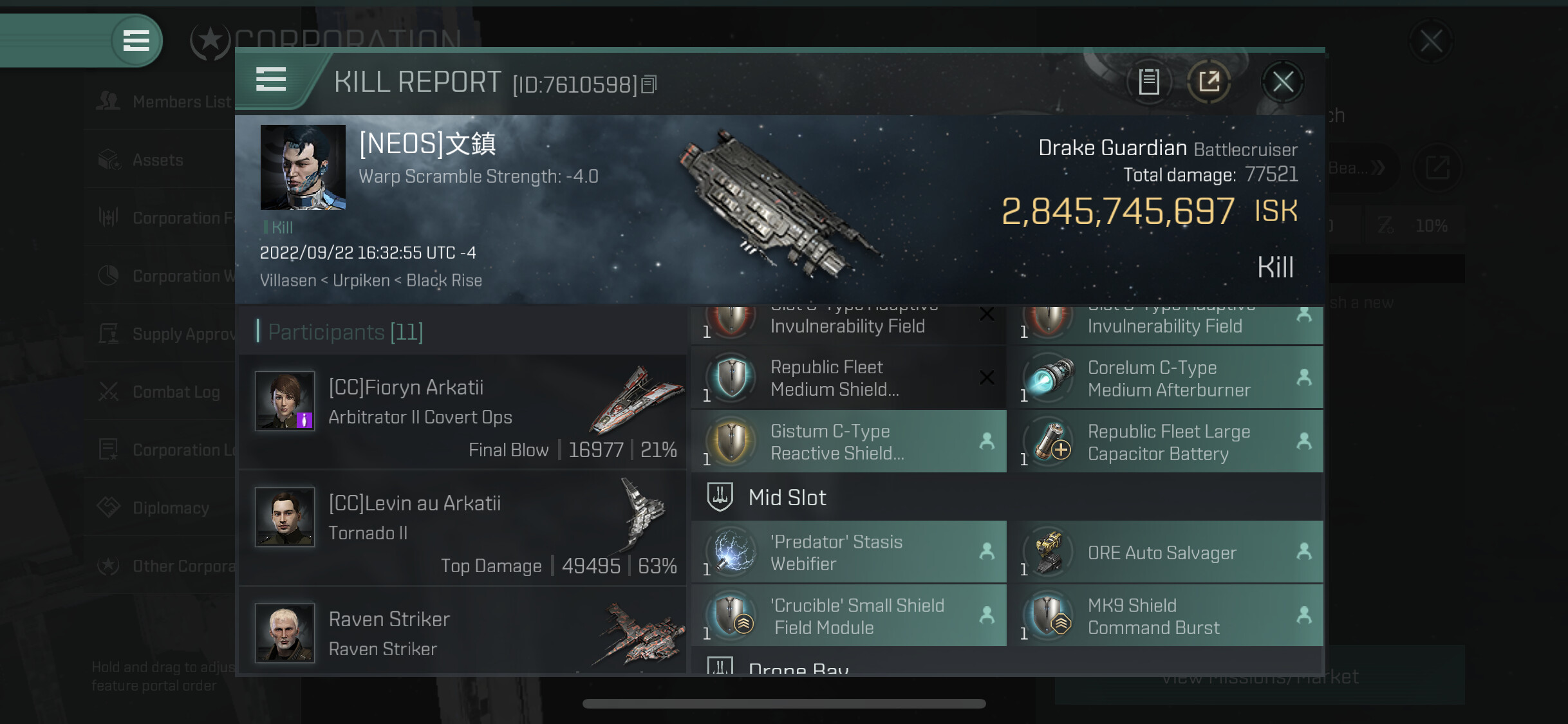This screenshot has width=1568, height=724.
Task: Share kill report via export icon
Action: [1209, 82]
